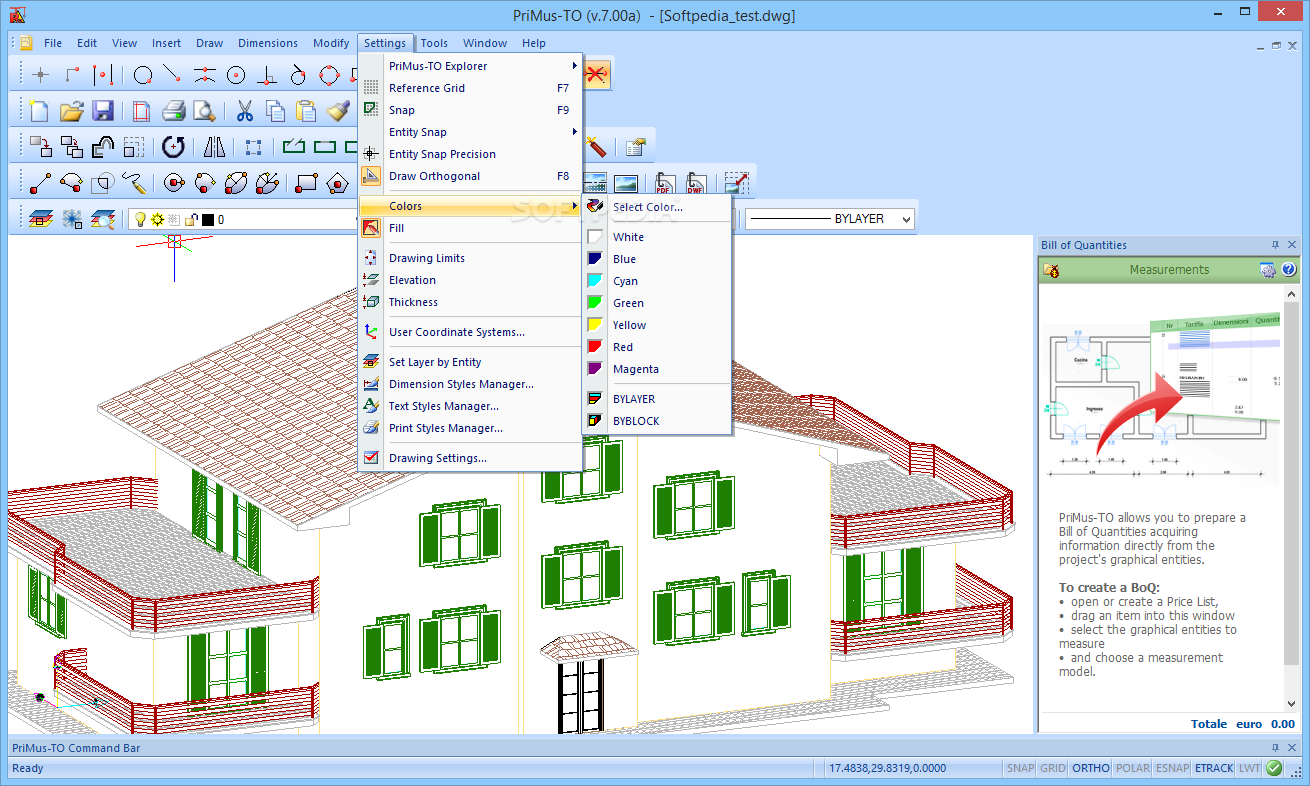Toggle POLAR in the status bar
Viewport: 1310px width, 786px height.
[1133, 768]
